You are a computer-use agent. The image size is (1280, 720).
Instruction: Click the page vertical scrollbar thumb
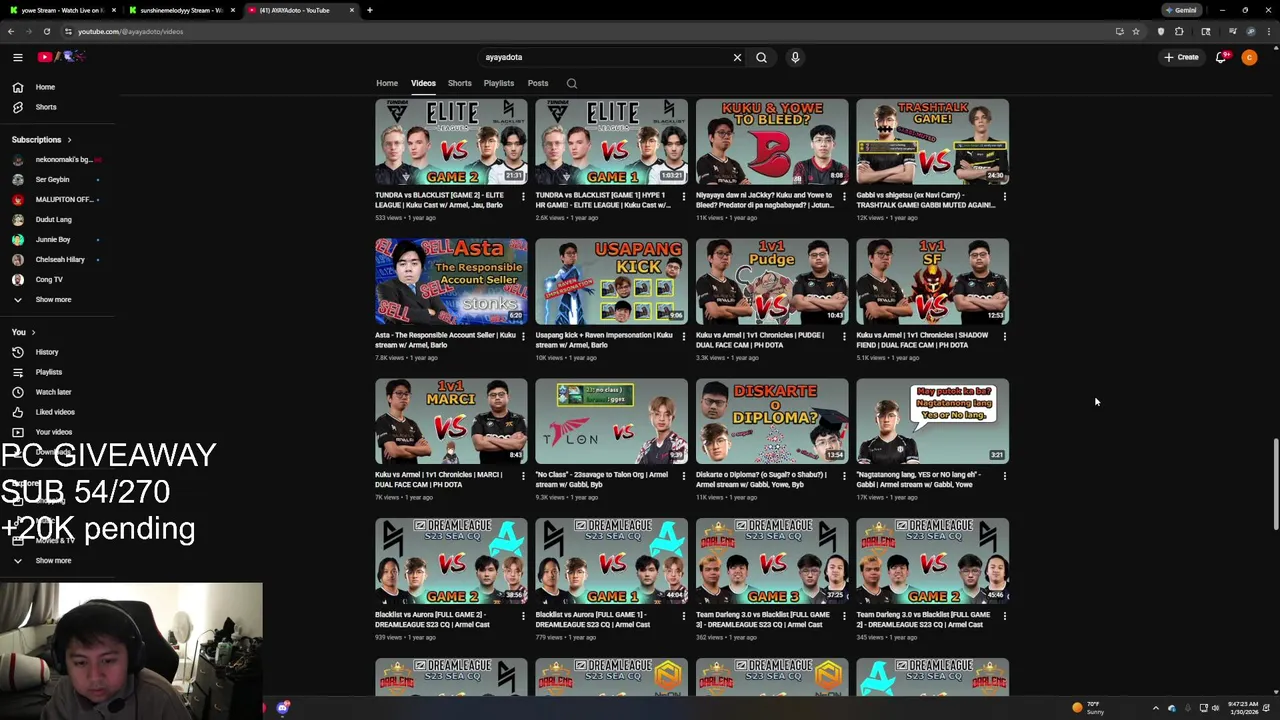(1274, 484)
